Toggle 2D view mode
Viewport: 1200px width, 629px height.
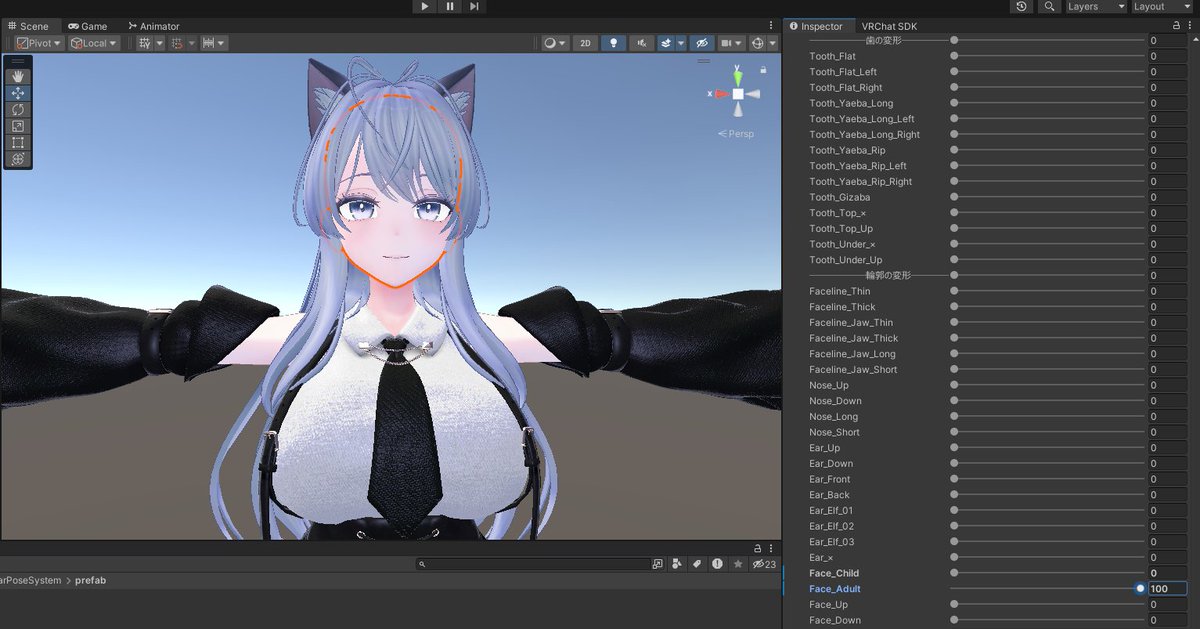tap(586, 43)
